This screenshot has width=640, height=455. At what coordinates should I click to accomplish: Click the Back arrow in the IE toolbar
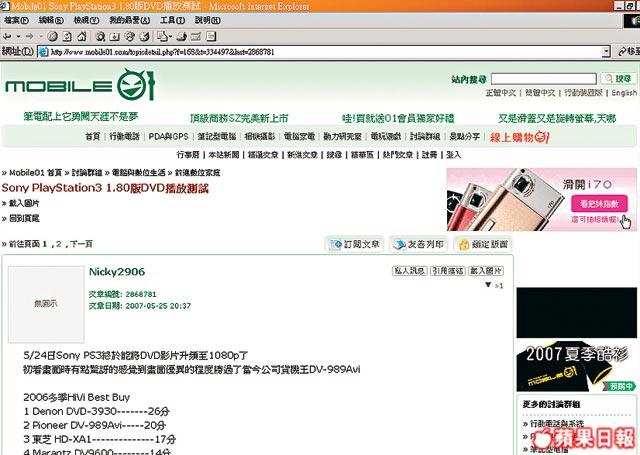(x=7, y=37)
